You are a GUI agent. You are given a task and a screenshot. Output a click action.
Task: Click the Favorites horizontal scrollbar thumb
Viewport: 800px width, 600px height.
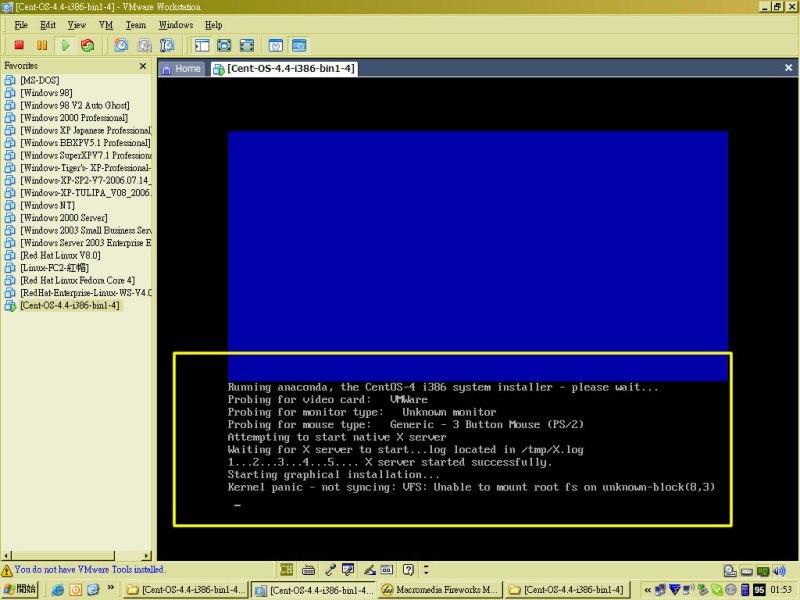tap(63, 556)
